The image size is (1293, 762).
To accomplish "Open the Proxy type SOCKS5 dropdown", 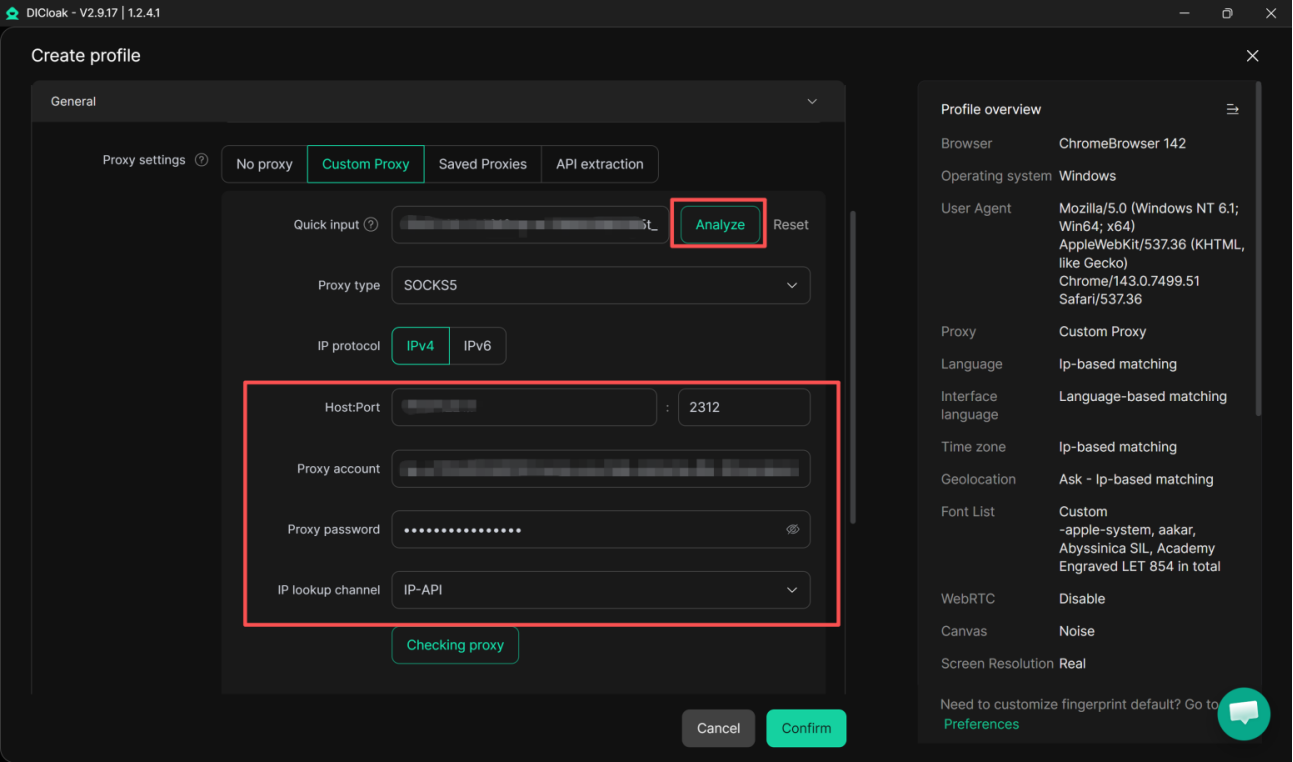I will (x=601, y=286).
